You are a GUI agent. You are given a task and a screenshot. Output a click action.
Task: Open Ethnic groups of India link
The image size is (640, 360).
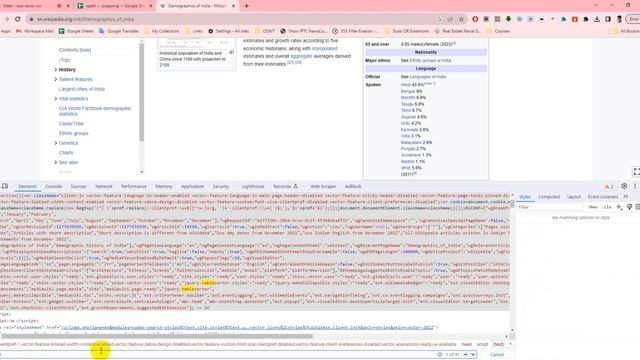(x=430, y=60)
